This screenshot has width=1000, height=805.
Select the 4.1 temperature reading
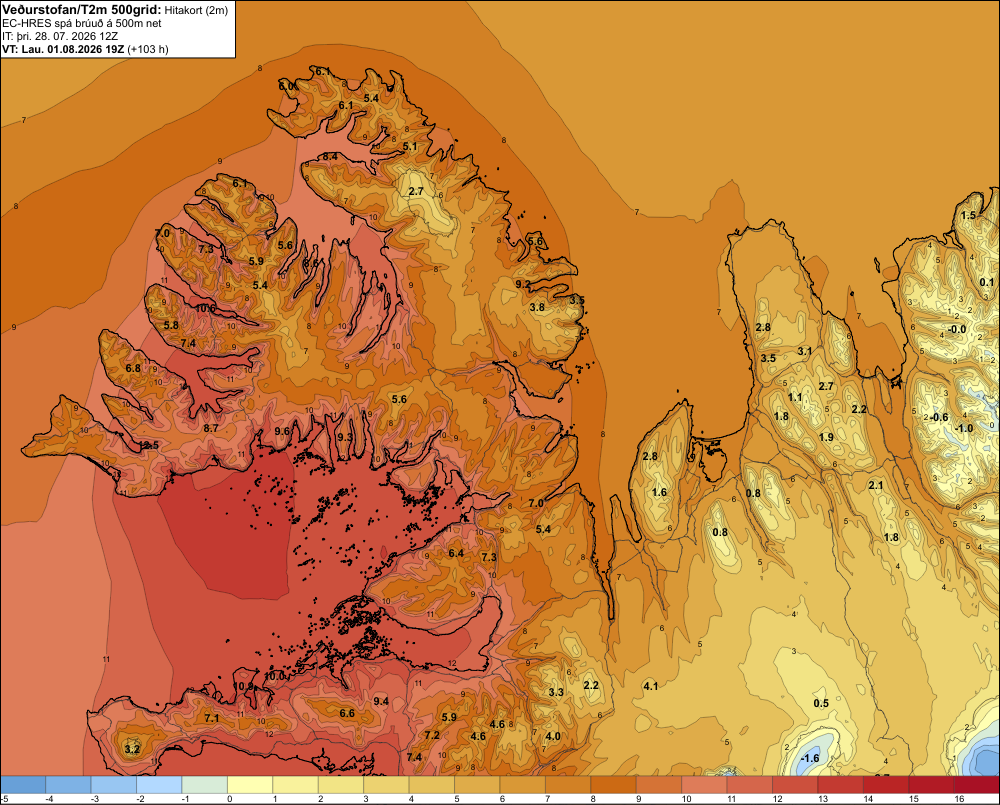point(651,686)
